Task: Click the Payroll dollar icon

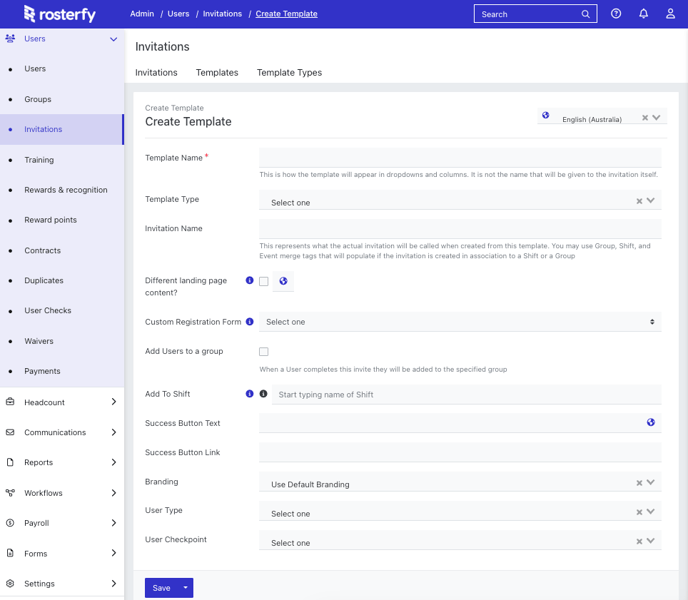Action: click(10, 523)
